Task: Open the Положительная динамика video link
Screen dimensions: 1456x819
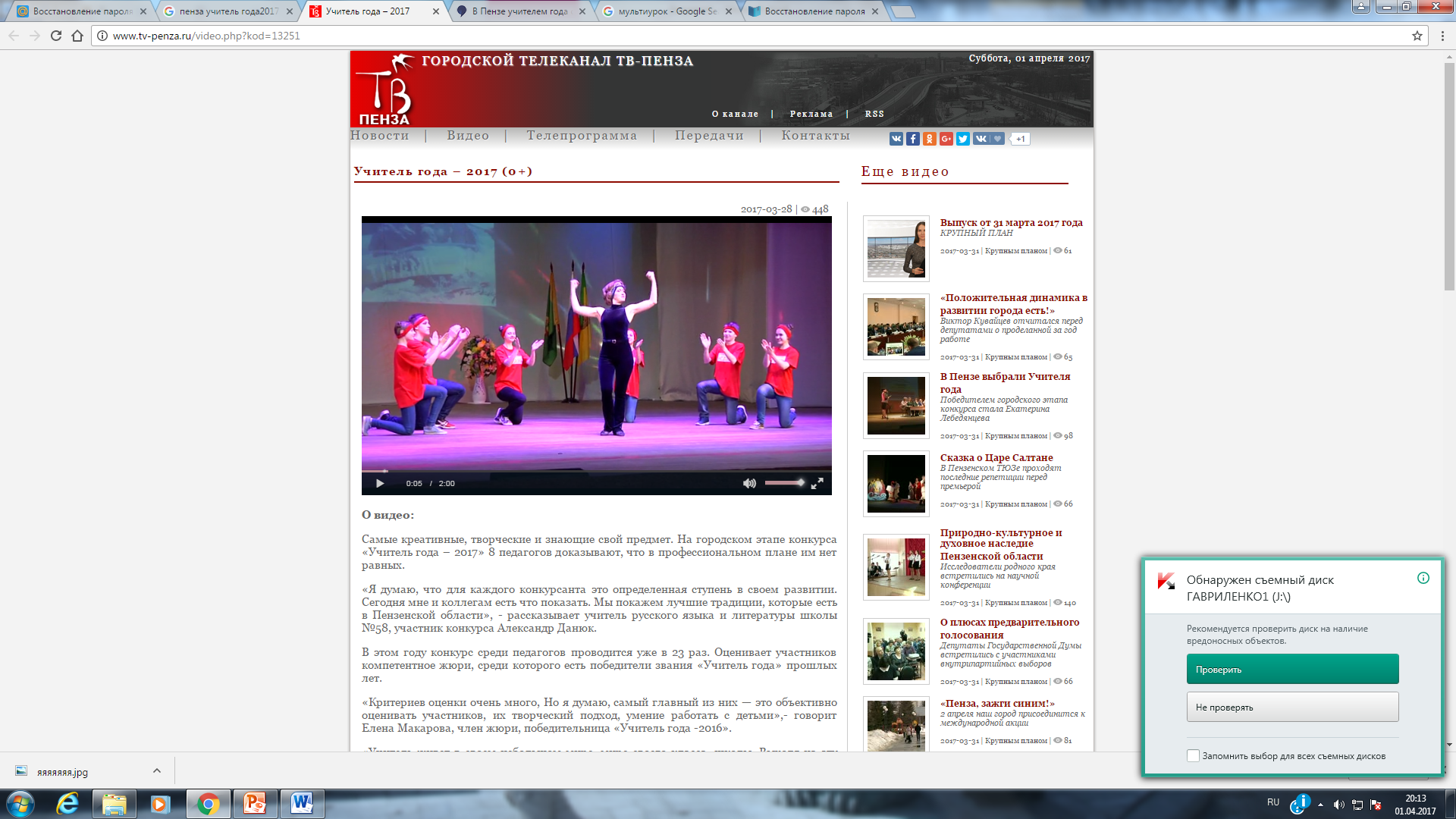Action: pos(1013,304)
